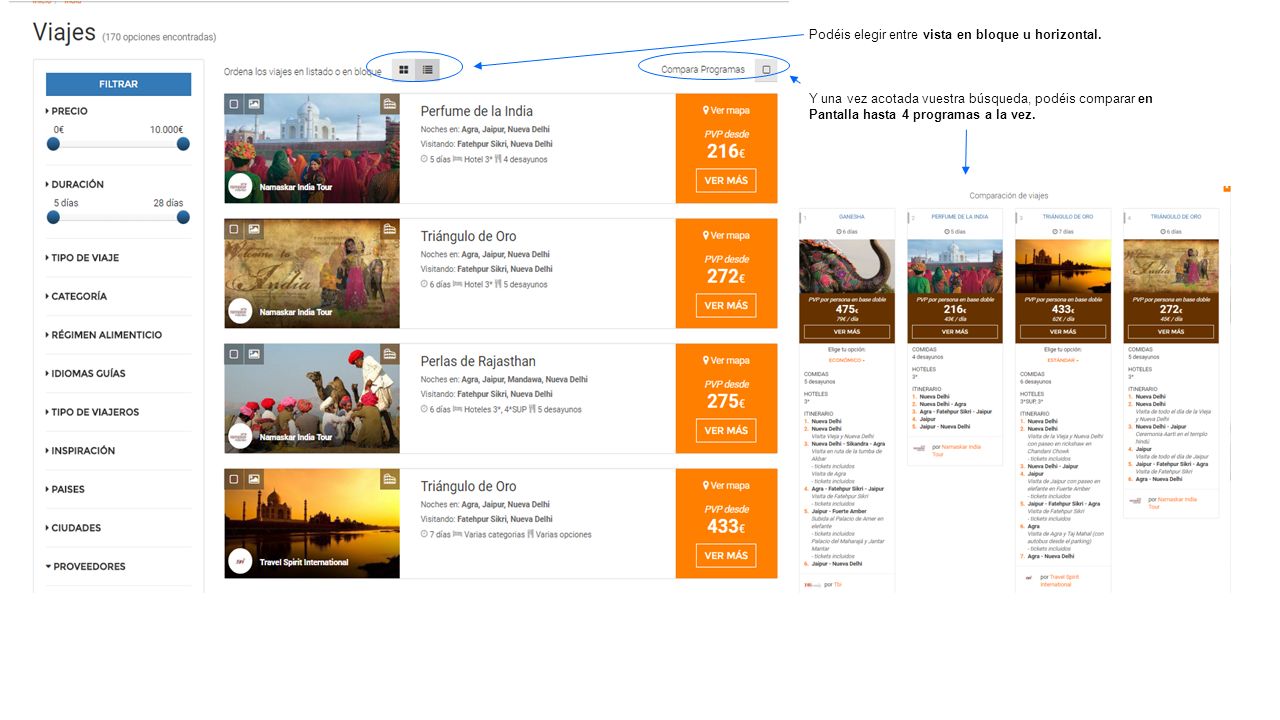Collapse the PRECIO filter section

point(67,111)
